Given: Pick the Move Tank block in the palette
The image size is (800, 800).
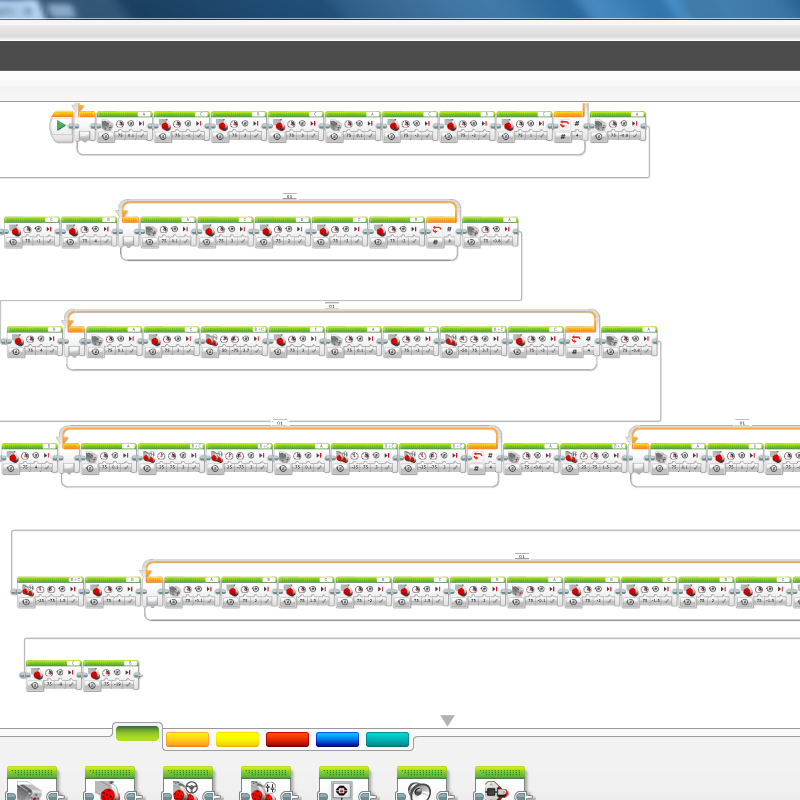Looking at the screenshot, I should click(266, 784).
